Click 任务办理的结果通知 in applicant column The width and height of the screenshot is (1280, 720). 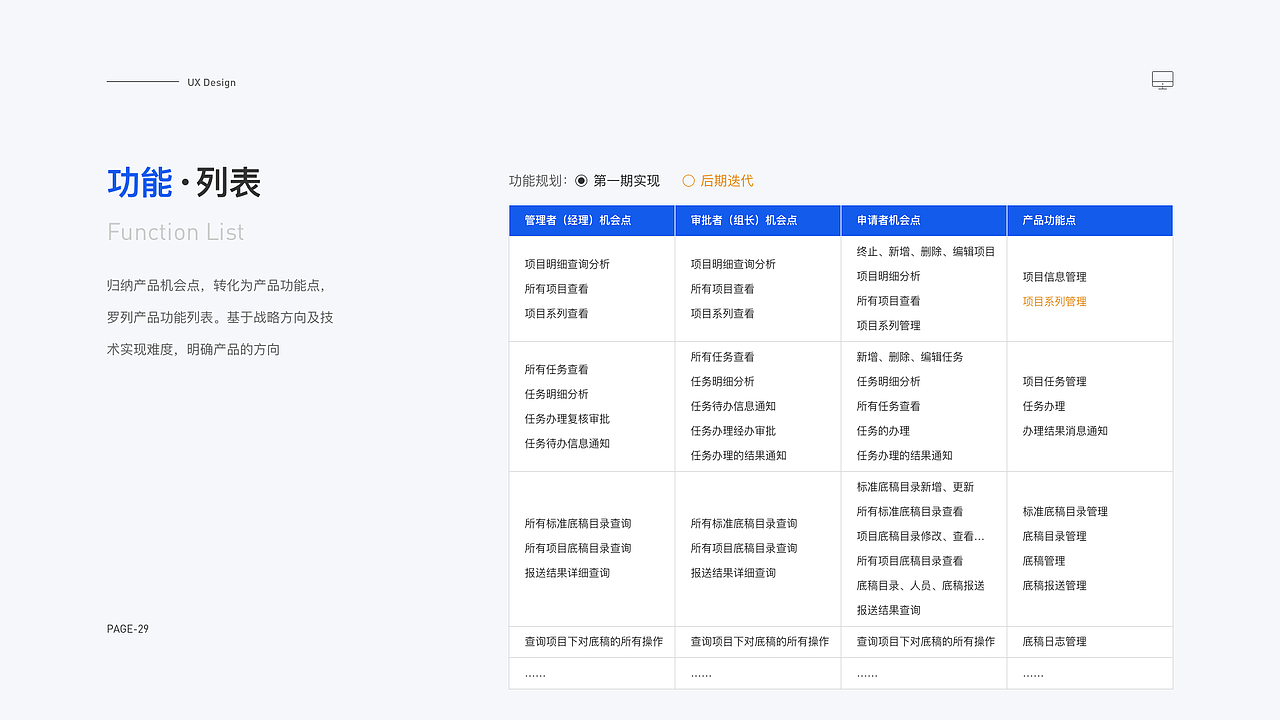[x=905, y=456]
